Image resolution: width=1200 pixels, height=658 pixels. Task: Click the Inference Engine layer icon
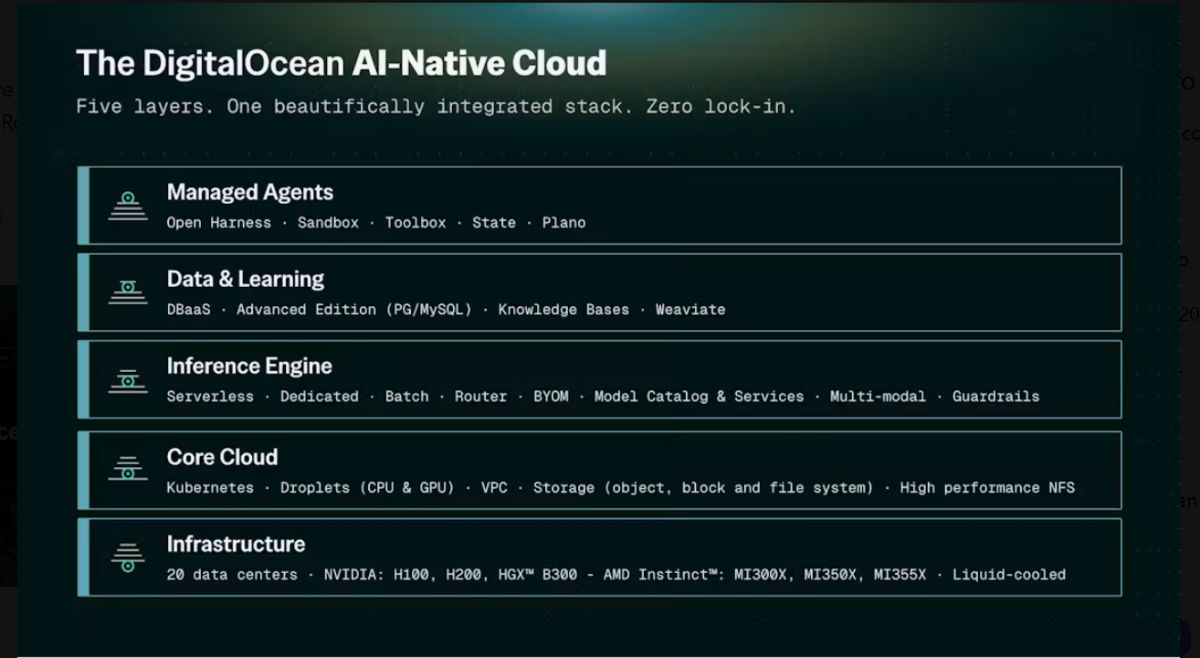(x=128, y=379)
